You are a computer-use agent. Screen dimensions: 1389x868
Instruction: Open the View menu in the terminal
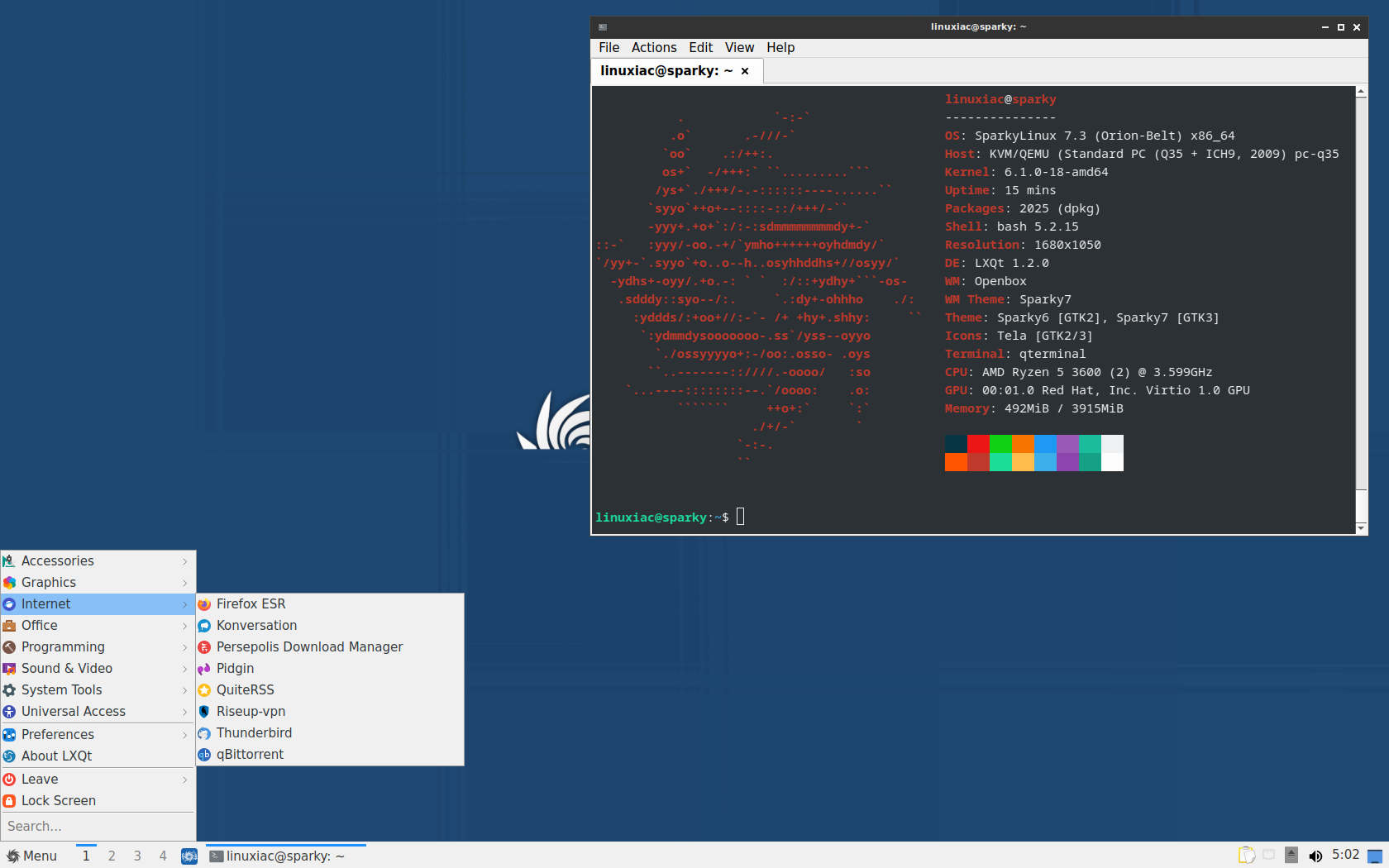pos(739,48)
